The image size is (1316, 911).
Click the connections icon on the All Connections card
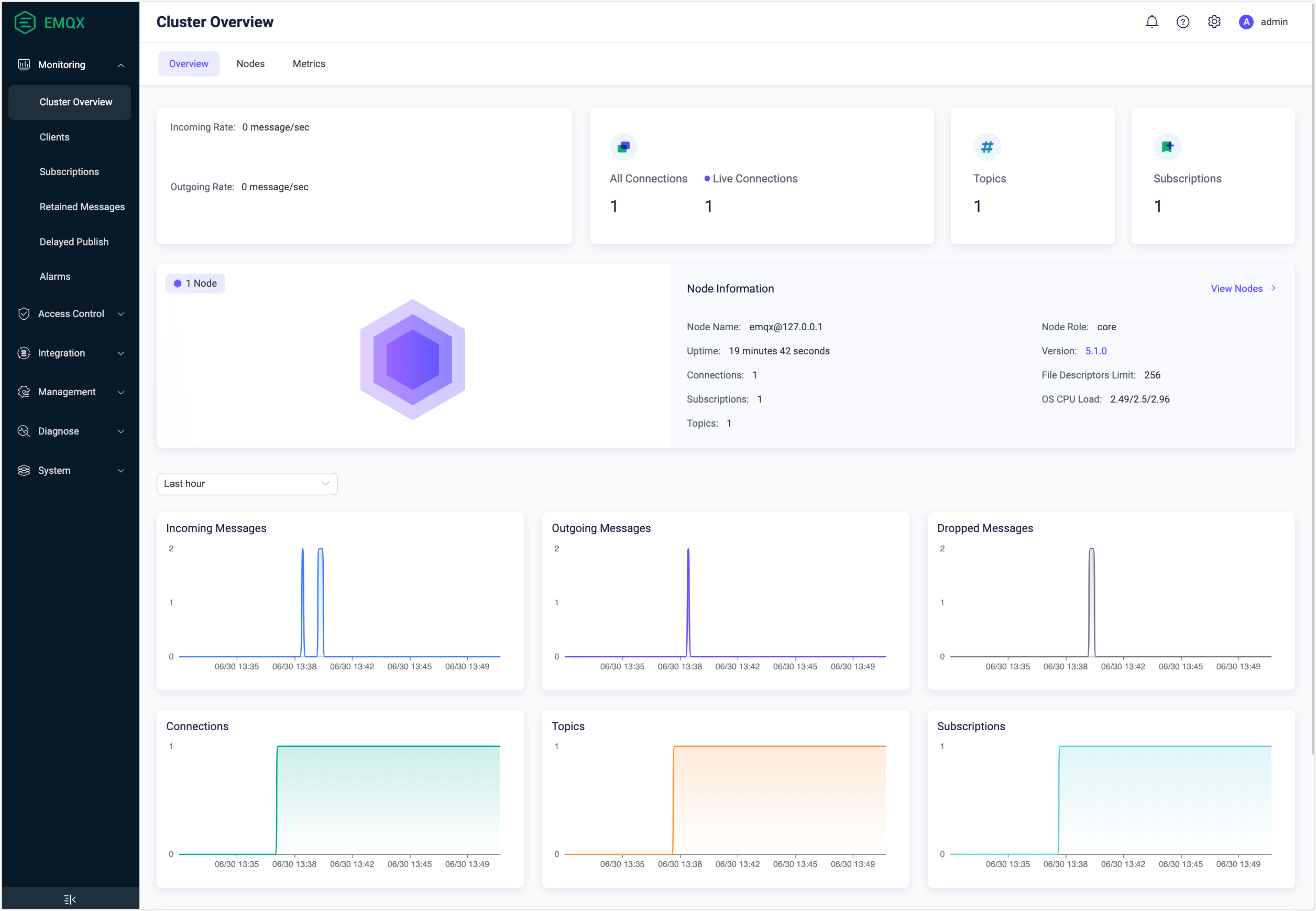point(623,147)
